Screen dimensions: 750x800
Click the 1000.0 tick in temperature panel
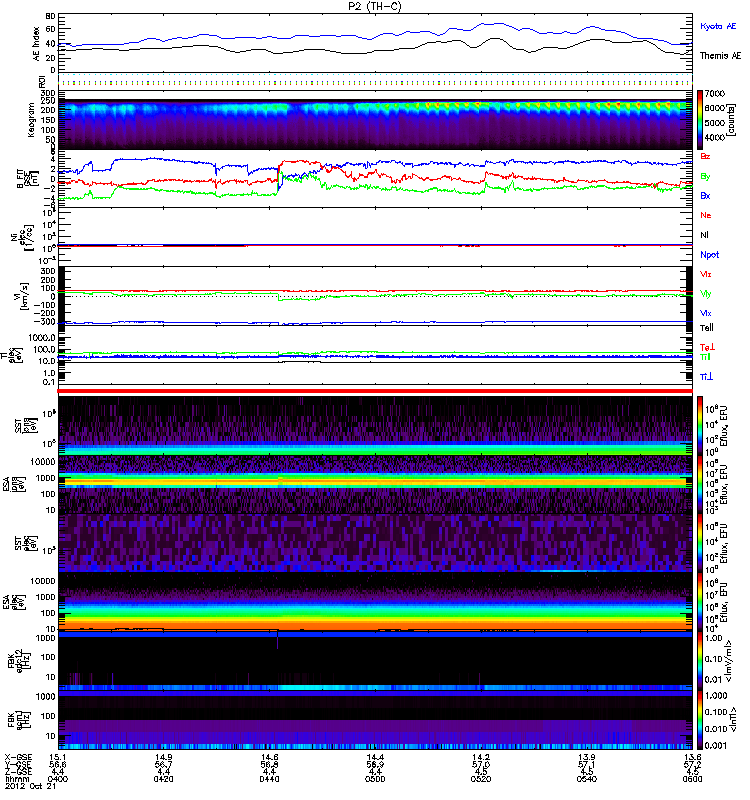42,338
